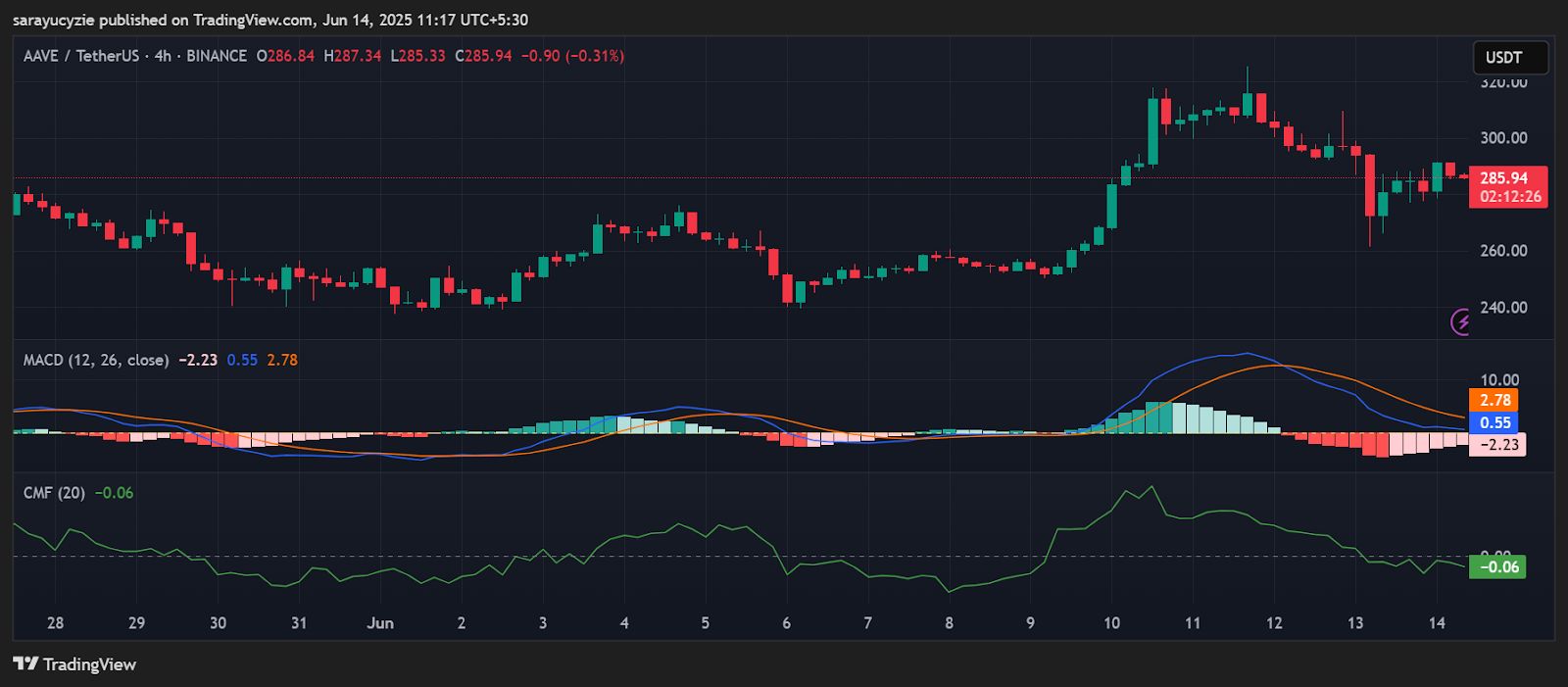Click the purple lightning bolt event icon
The image size is (1568, 687).
click(1460, 321)
